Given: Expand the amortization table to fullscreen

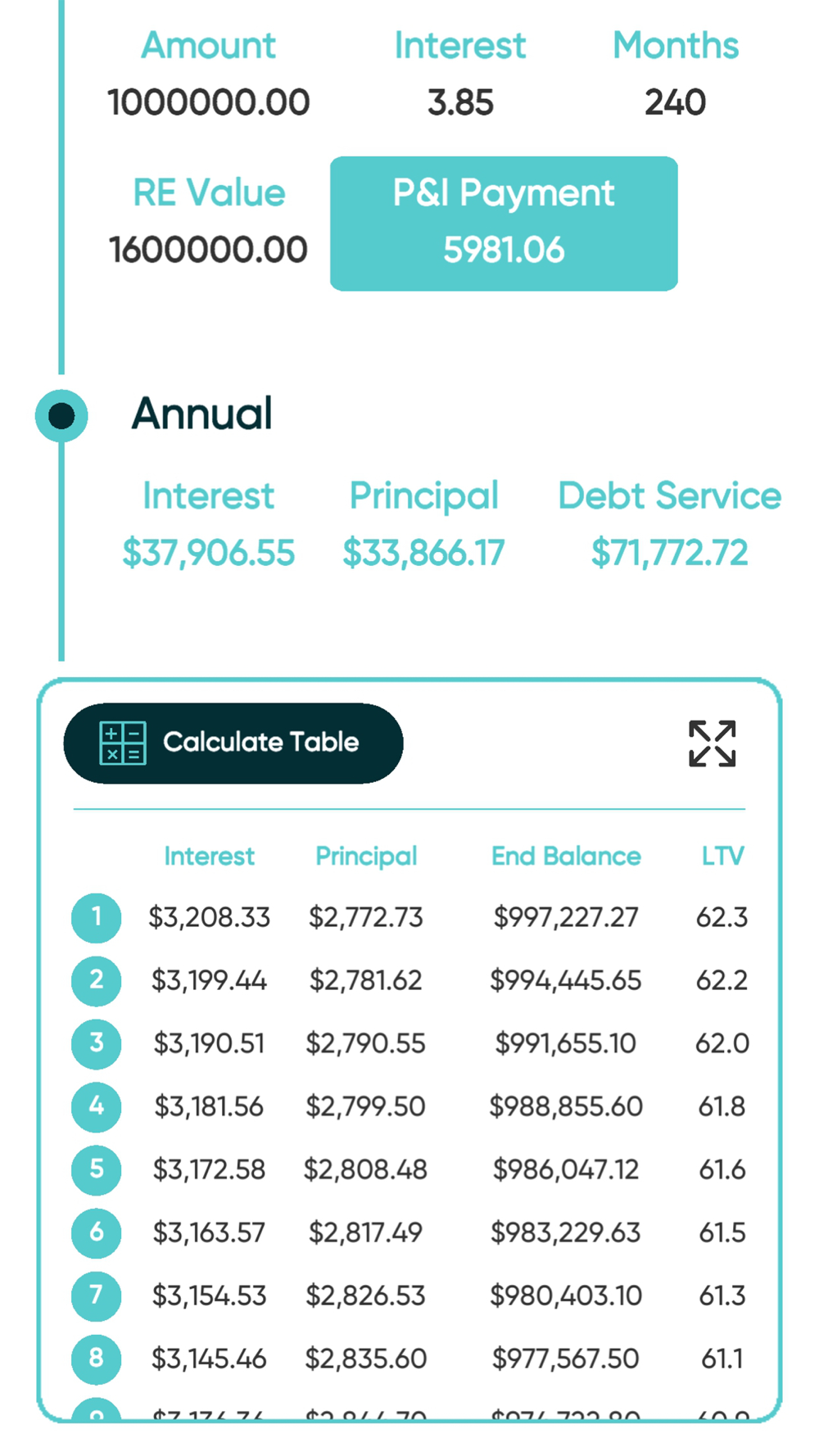Looking at the screenshot, I should [712, 744].
